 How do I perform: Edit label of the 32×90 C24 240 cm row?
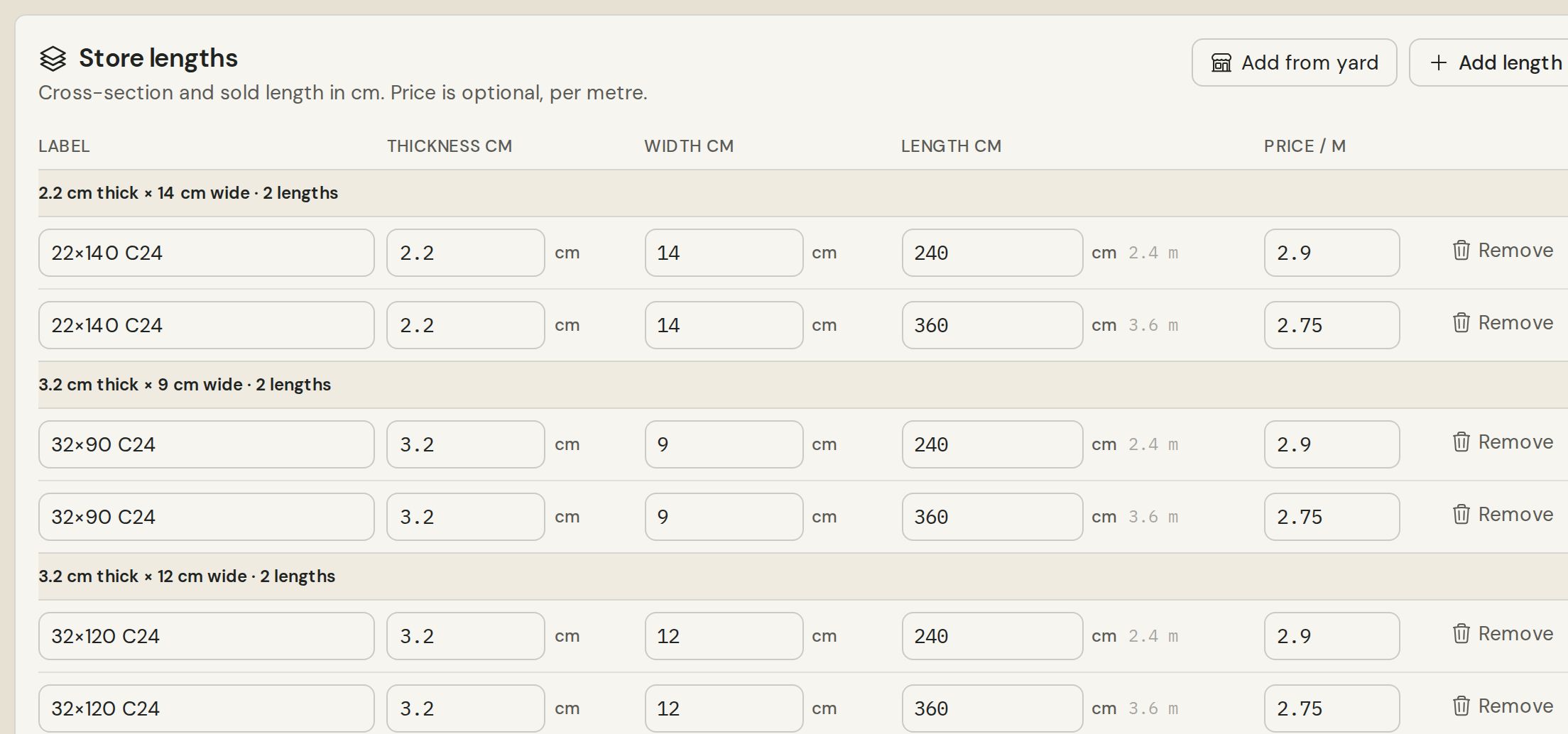pyautogui.click(x=206, y=444)
